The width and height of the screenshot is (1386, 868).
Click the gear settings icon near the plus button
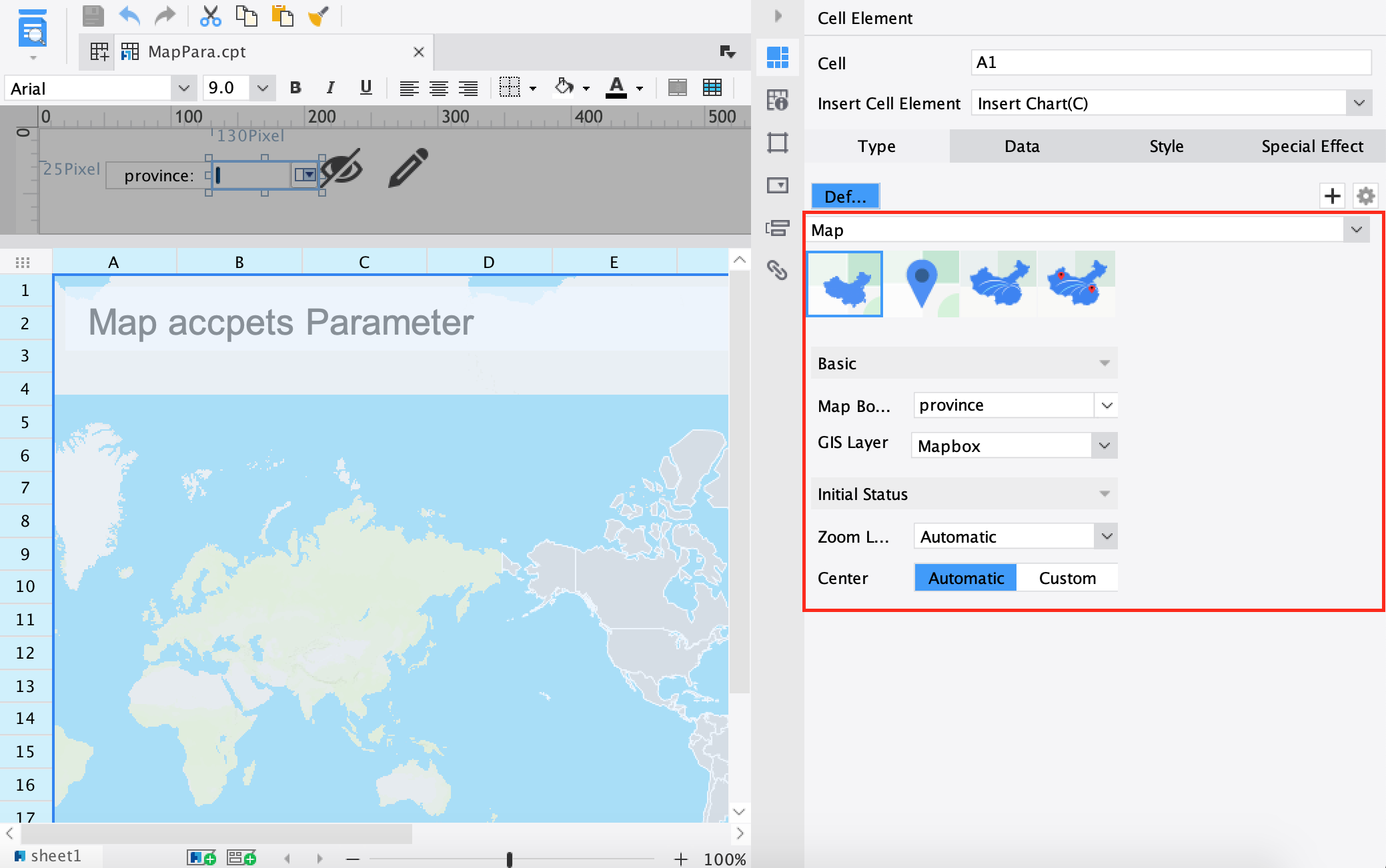pyautogui.click(x=1365, y=195)
